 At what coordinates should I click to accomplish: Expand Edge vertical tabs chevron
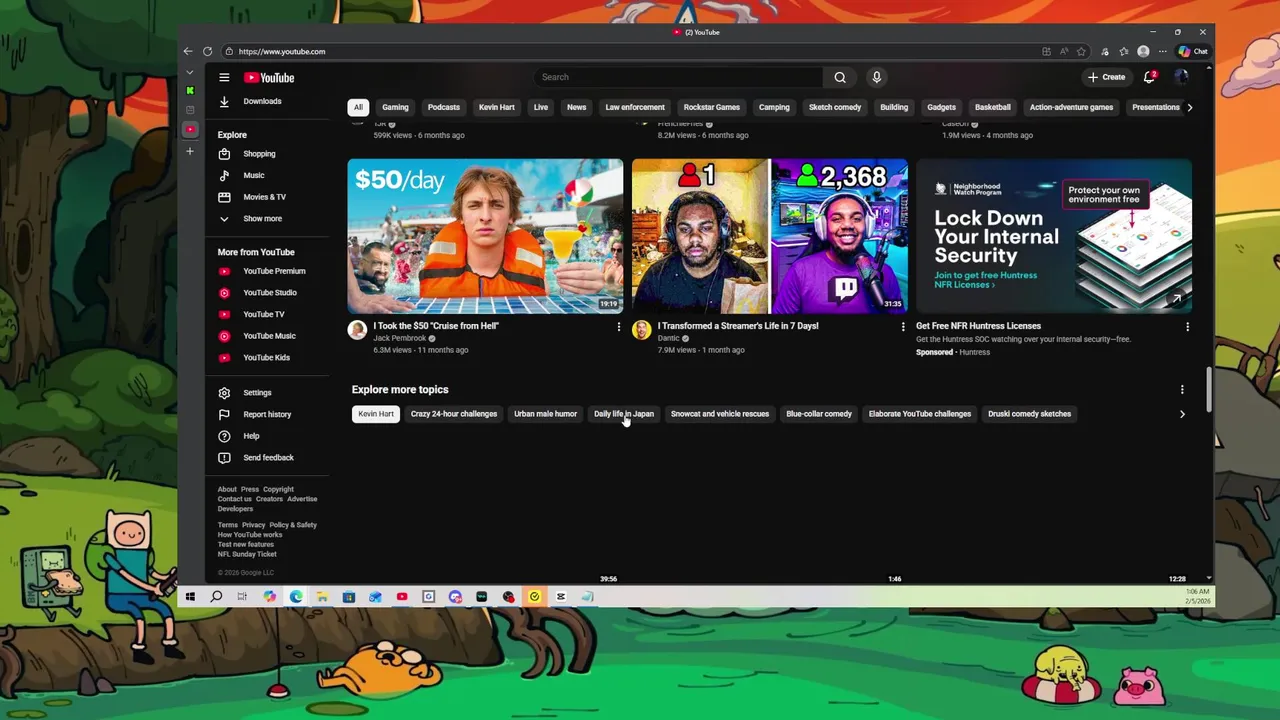pyautogui.click(x=190, y=72)
